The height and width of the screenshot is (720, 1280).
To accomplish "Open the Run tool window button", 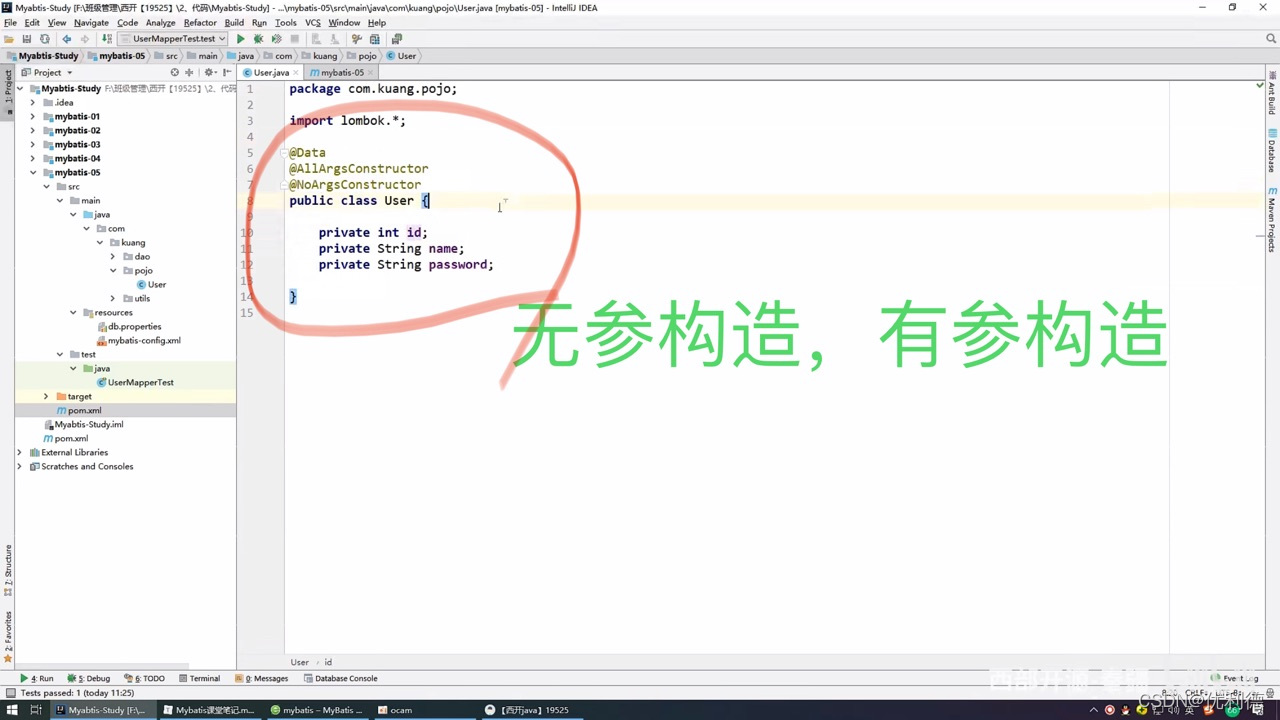I will 37,678.
